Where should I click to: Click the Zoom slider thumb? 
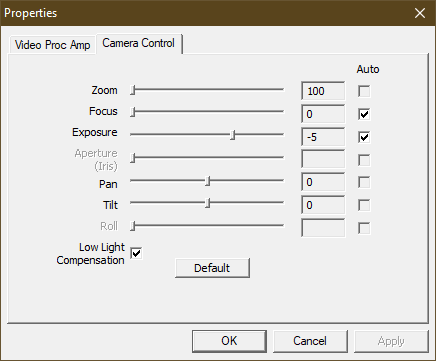click(x=133, y=90)
